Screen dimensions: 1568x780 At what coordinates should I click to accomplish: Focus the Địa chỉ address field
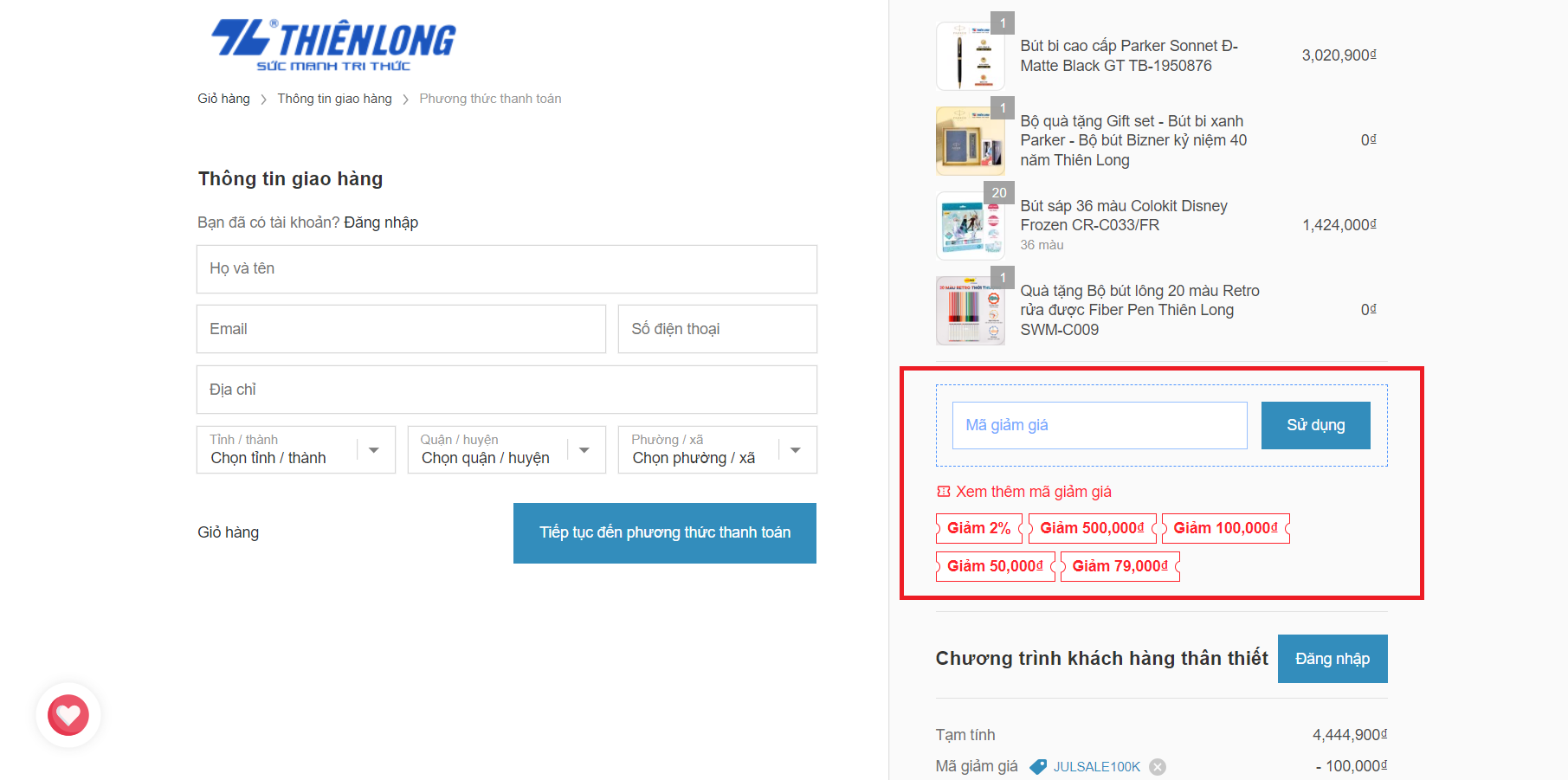[507, 390]
